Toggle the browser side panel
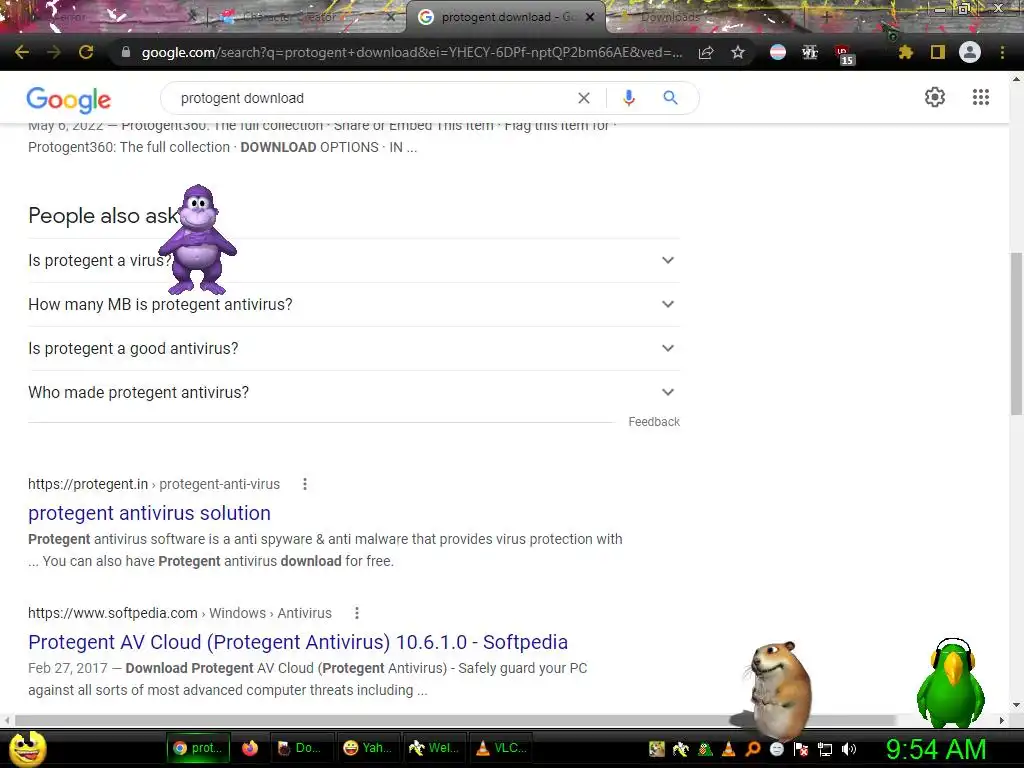 tap(938, 52)
